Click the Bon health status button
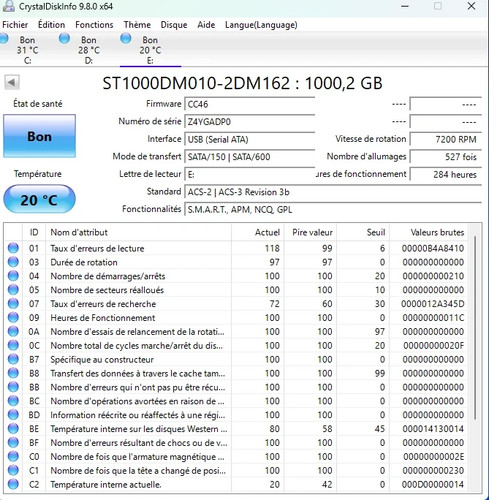489x500 pixels. (39, 136)
